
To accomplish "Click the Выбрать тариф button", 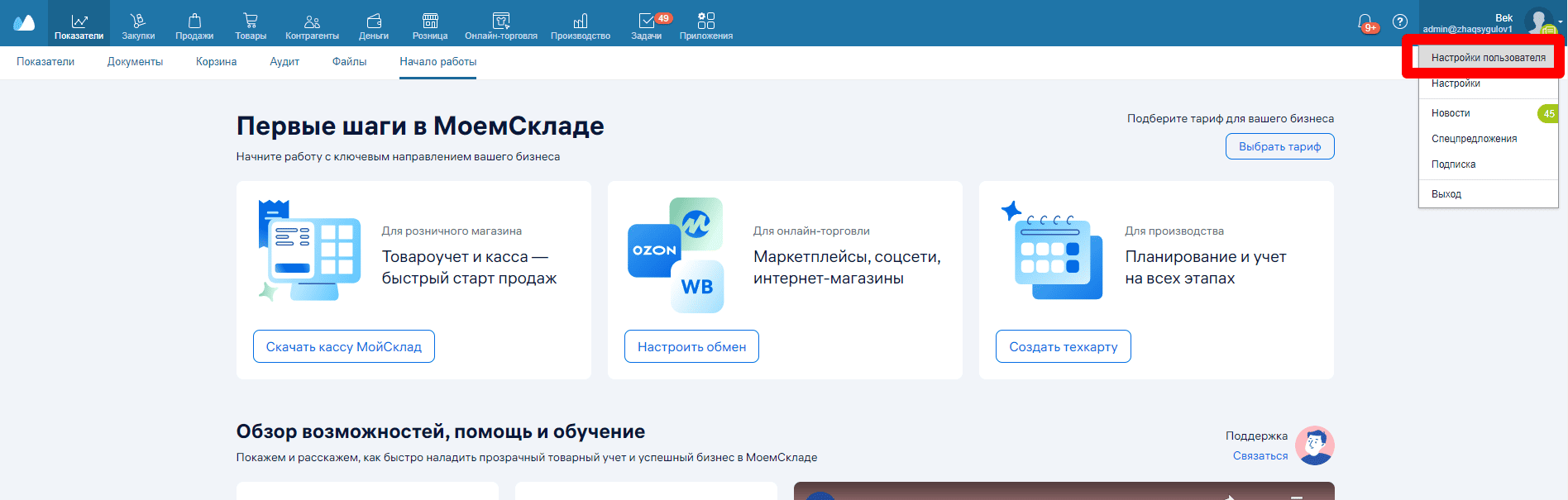I will pos(1279,146).
